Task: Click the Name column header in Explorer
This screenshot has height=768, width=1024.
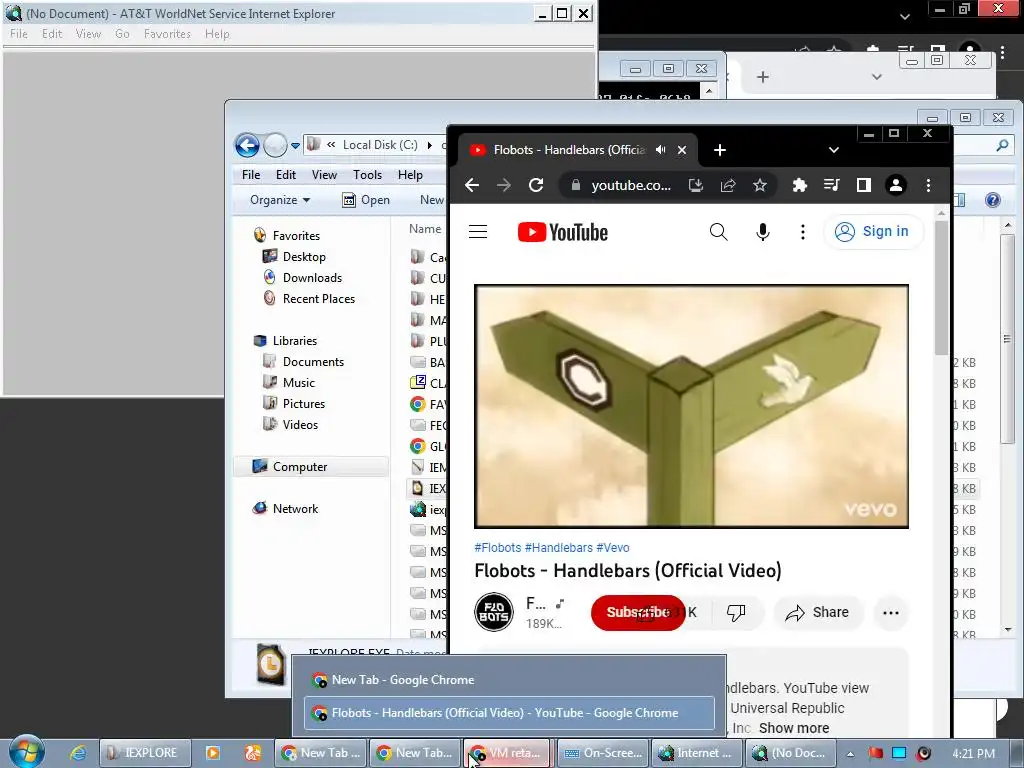Action: (x=424, y=229)
